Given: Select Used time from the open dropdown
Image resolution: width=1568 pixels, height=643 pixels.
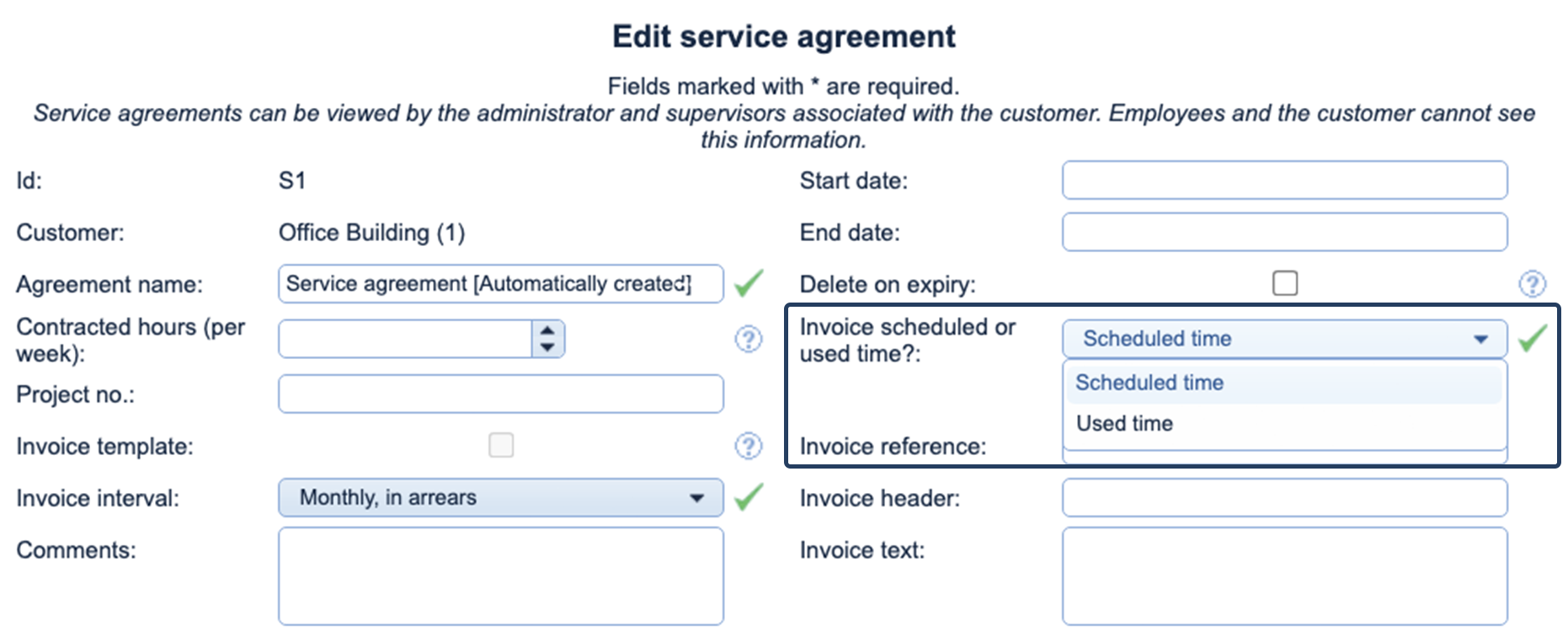Looking at the screenshot, I should (x=1123, y=423).
